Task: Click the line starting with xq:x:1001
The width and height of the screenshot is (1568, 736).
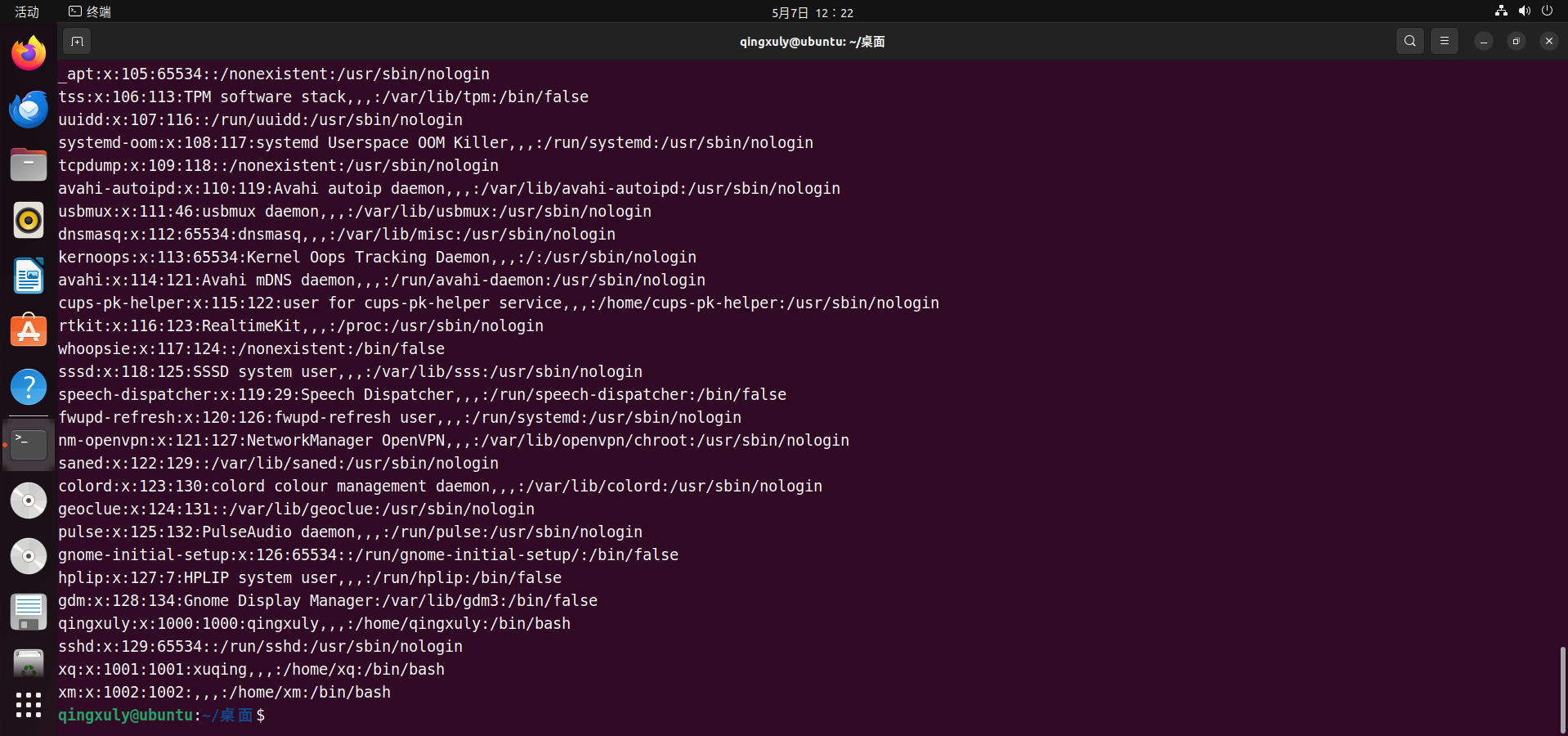Action: (251, 669)
